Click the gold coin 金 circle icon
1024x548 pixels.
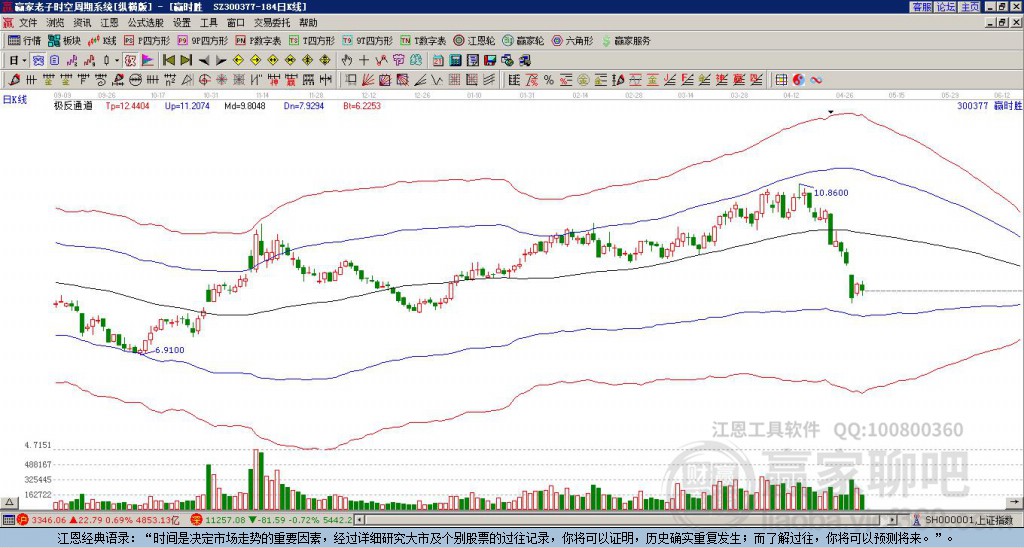point(582,80)
